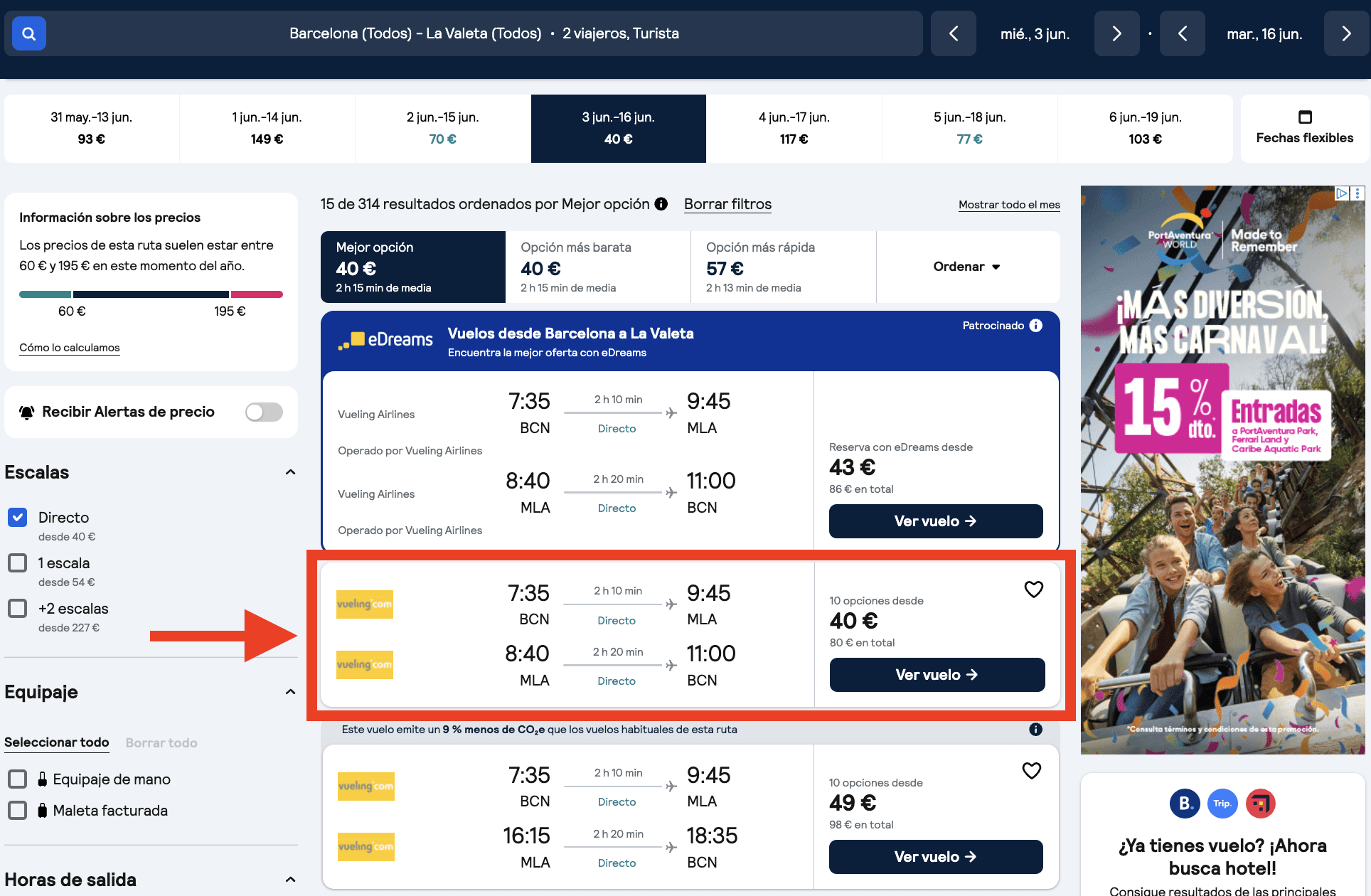Go to next return date after mar., 16 jun.
1371x896 pixels.
click(1346, 33)
